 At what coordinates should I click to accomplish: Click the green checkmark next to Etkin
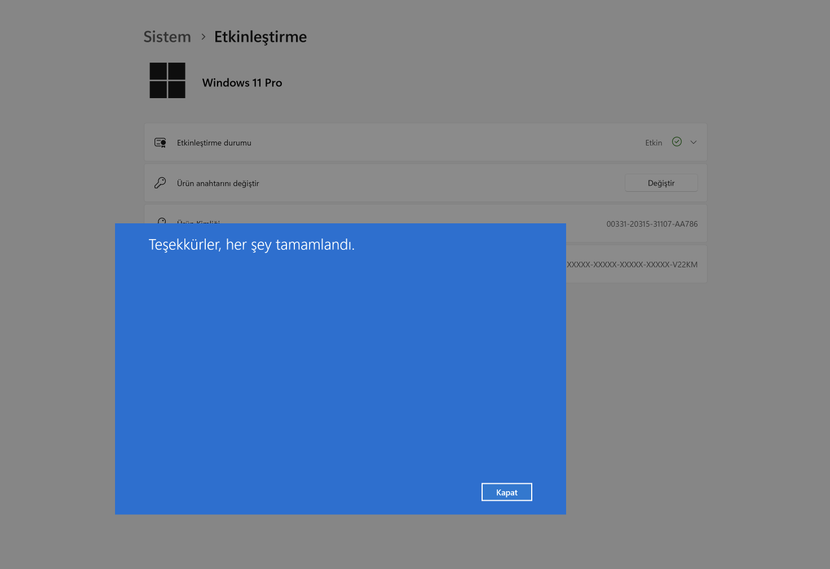[x=677, y=142]
